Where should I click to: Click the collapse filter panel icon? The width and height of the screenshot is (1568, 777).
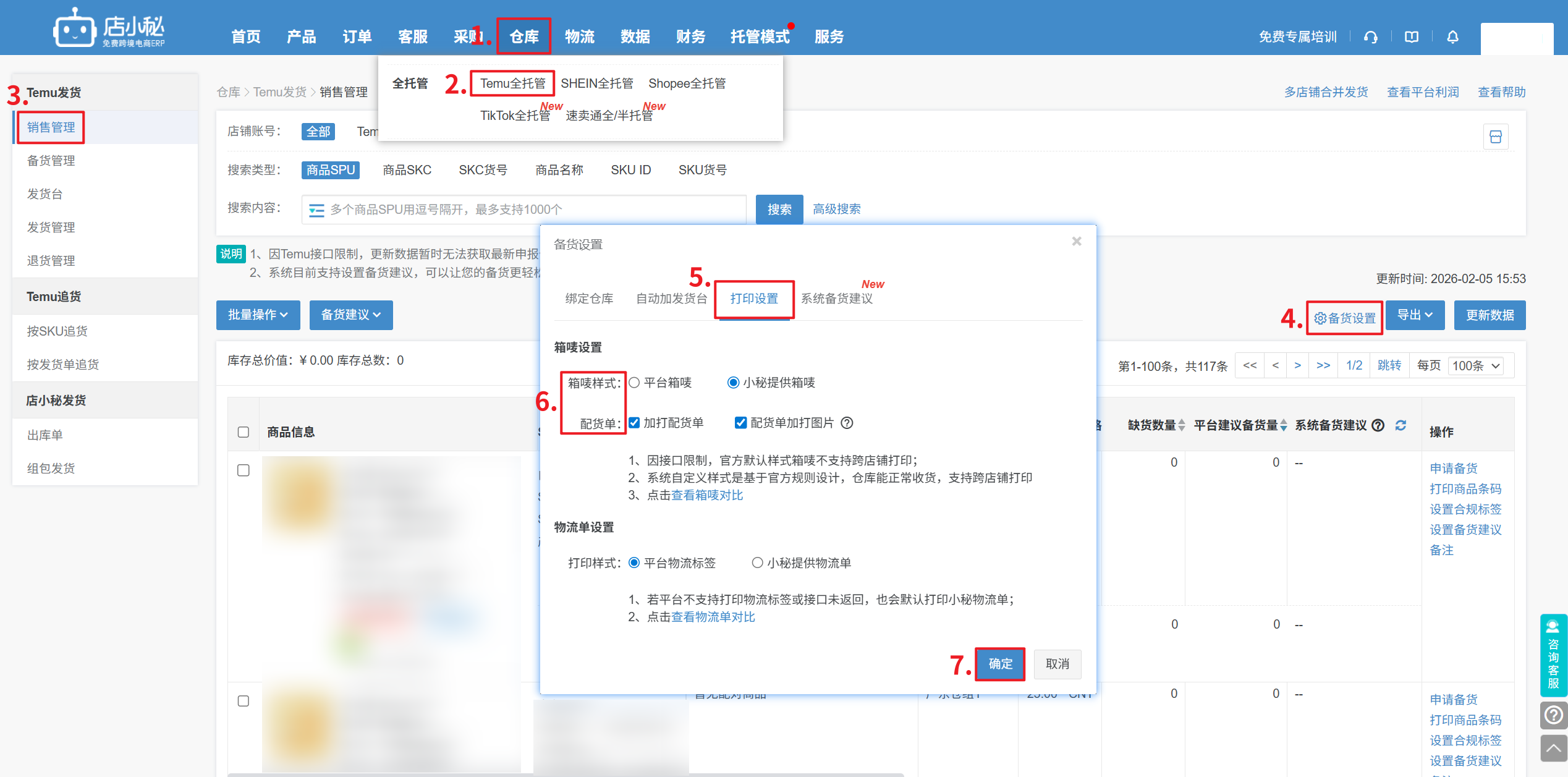(1495, 137)
